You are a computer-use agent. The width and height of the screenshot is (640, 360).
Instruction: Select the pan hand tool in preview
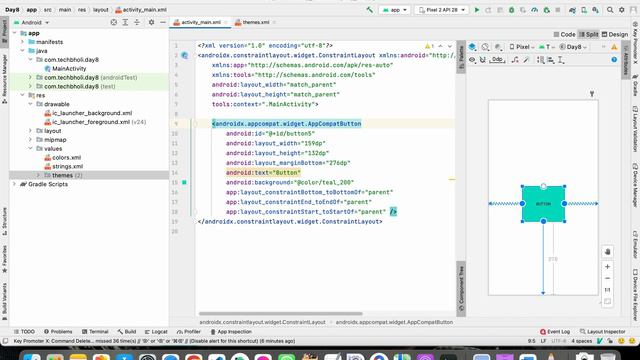point(607,252)
